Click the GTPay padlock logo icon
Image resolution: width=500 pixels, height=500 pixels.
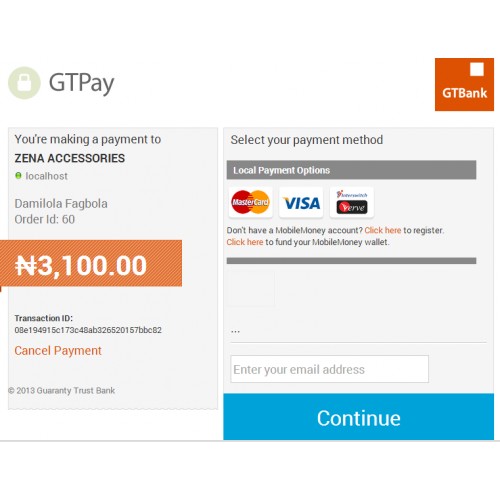(x=24, y=83)
